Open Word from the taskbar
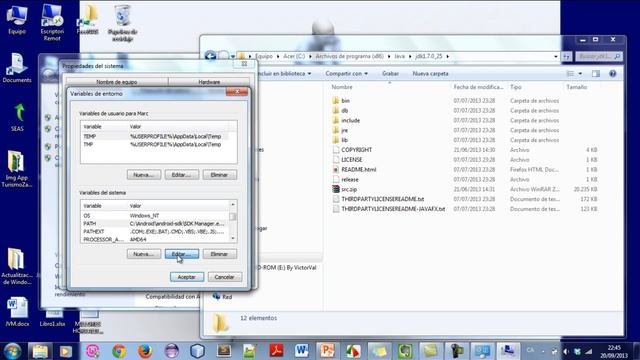Viewport: 640px width, 360px height. click(302, 351)
